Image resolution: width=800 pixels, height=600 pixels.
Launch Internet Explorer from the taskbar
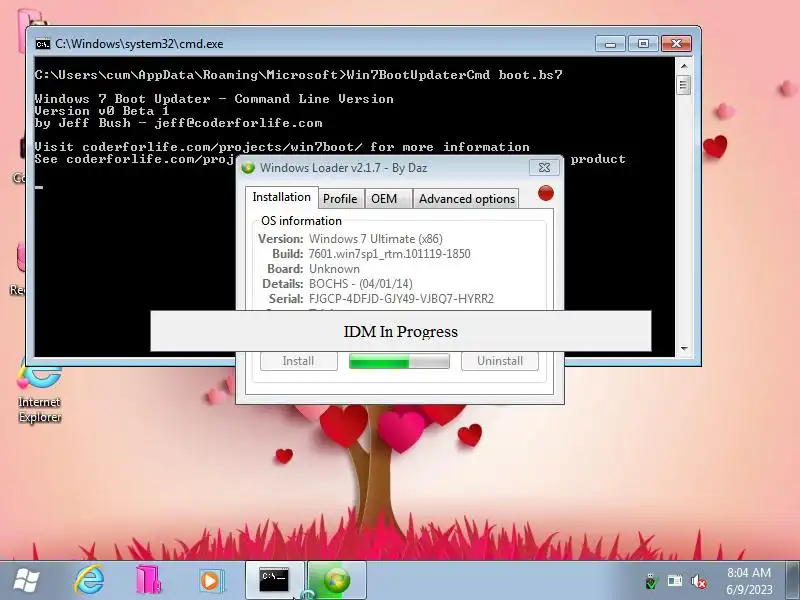[x=90, y=581]
